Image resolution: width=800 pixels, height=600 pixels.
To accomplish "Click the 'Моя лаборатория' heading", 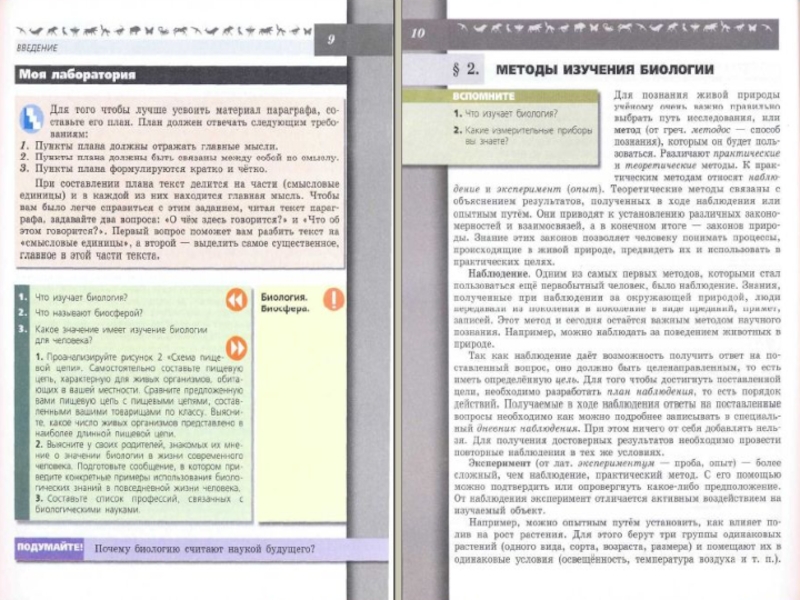I will pos(77,75).
